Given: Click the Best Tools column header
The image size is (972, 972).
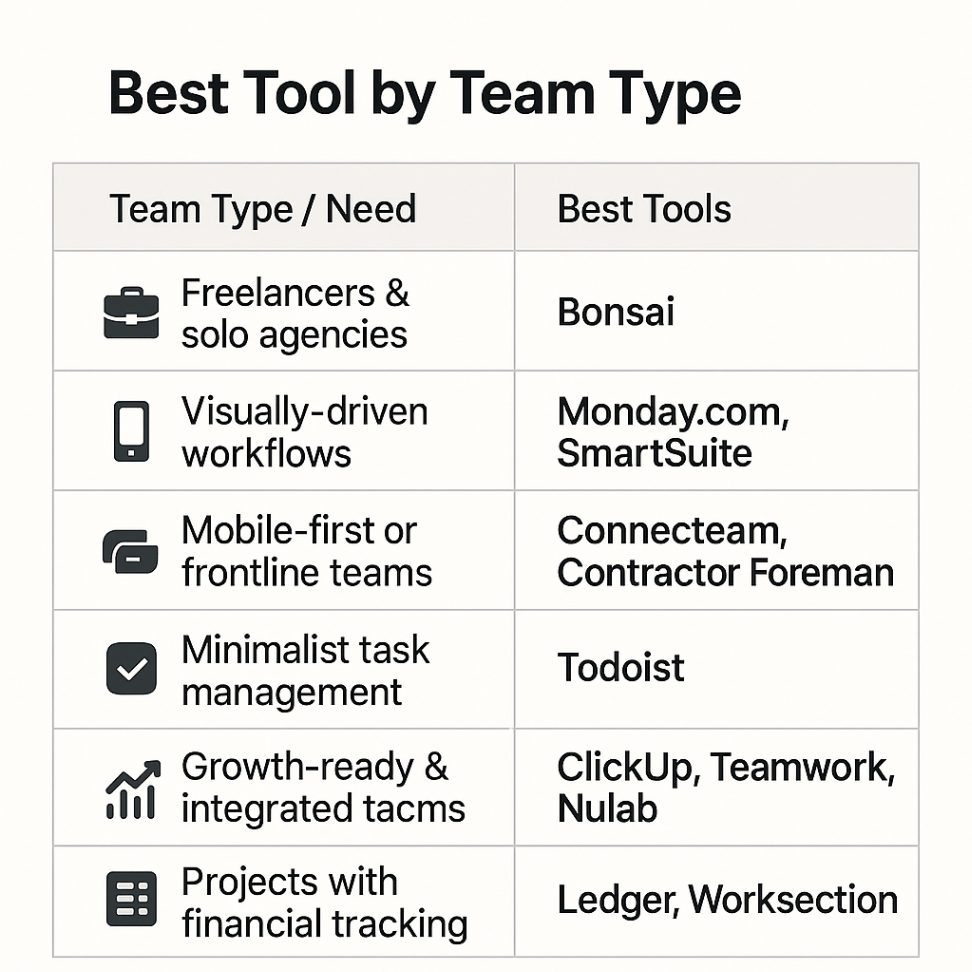Looking at the screenshot, I should coord(644,208).
